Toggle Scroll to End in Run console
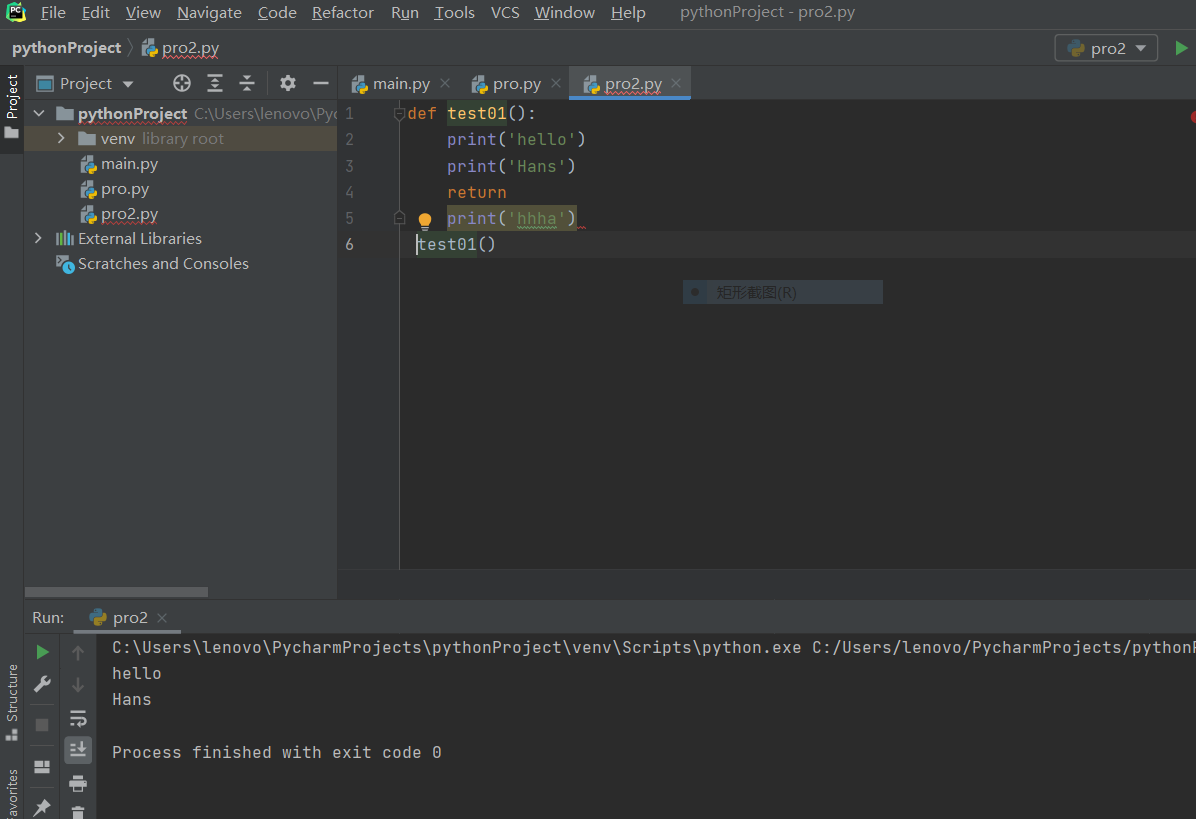The width and height of the screenshot is (1196, 819). click(x=78, y=750)
